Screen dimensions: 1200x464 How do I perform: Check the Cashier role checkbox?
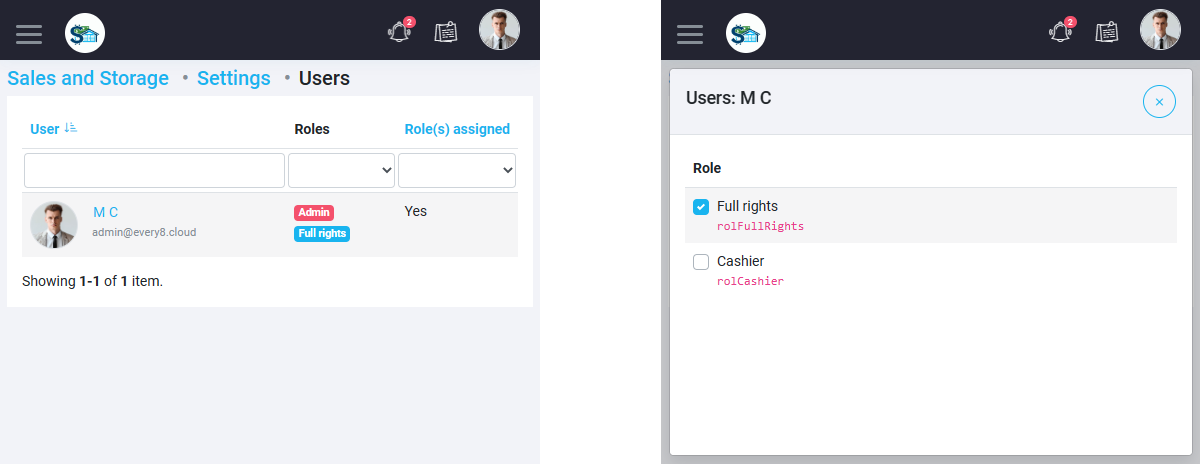(701, 262)
